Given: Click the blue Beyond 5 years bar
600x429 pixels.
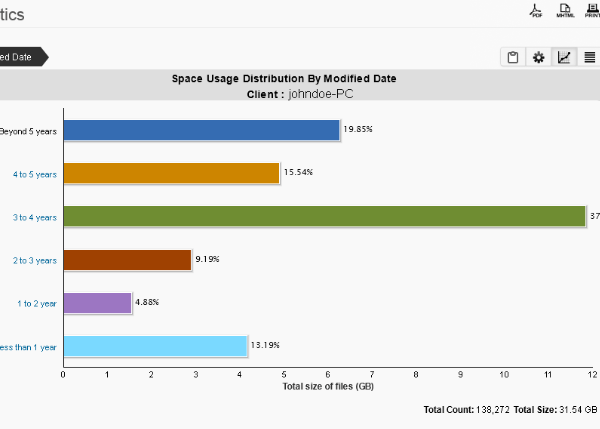Looking at the screenshot, I should 202,130.
